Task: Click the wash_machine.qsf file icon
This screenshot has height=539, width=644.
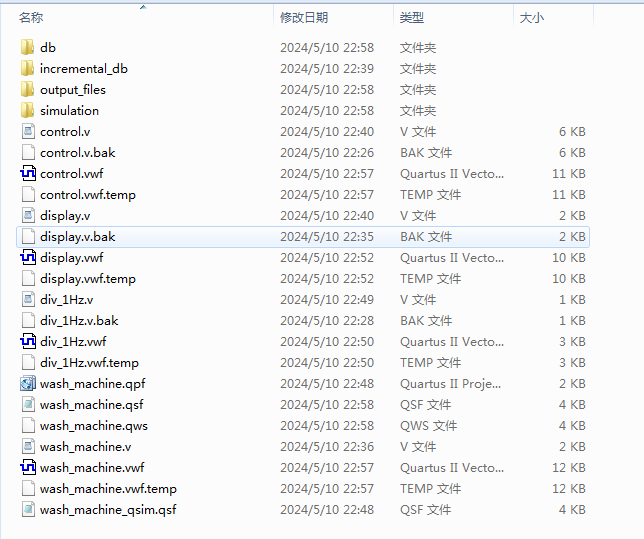Action: click(x=28, y=404)
